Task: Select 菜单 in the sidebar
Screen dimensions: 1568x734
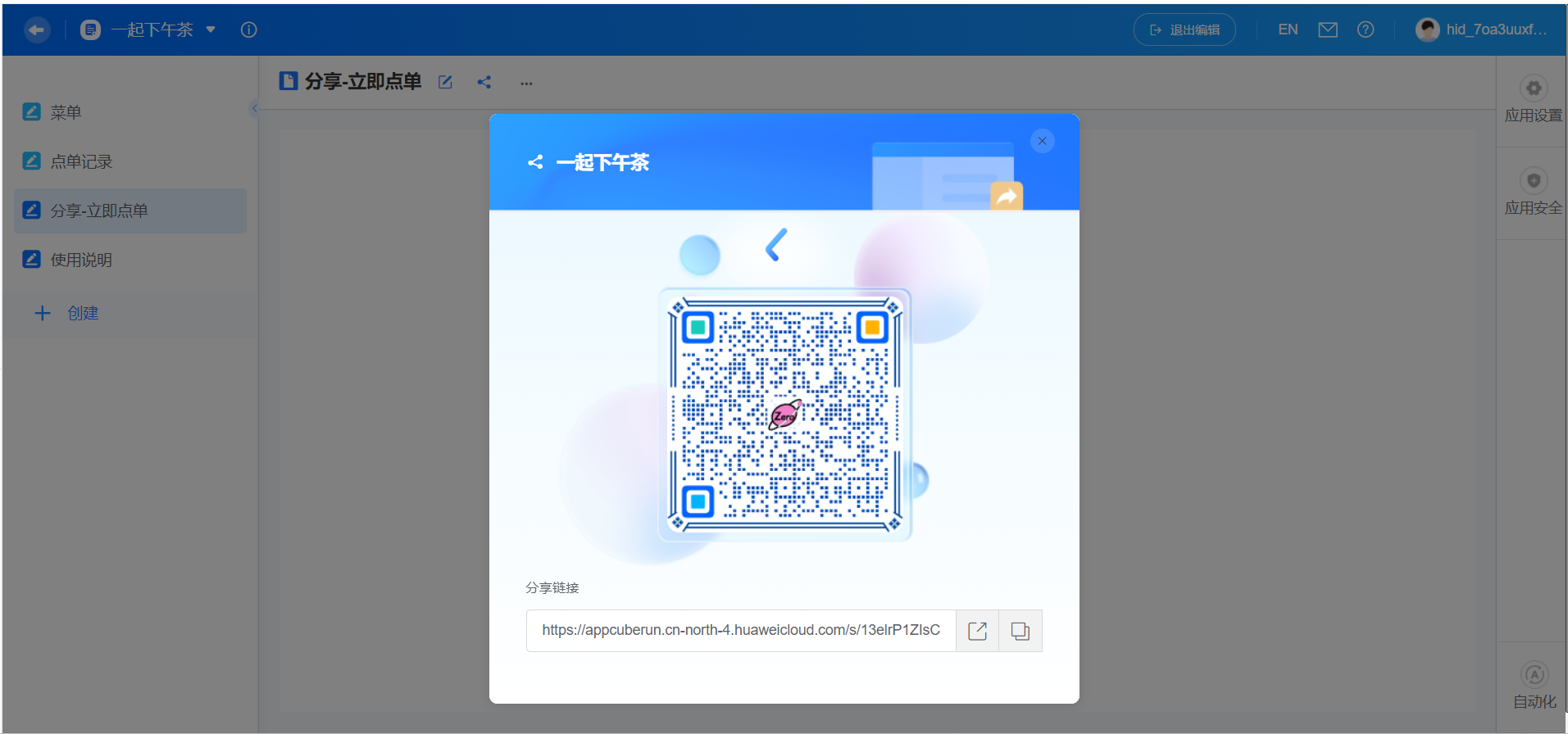Action: coord(130,112)
